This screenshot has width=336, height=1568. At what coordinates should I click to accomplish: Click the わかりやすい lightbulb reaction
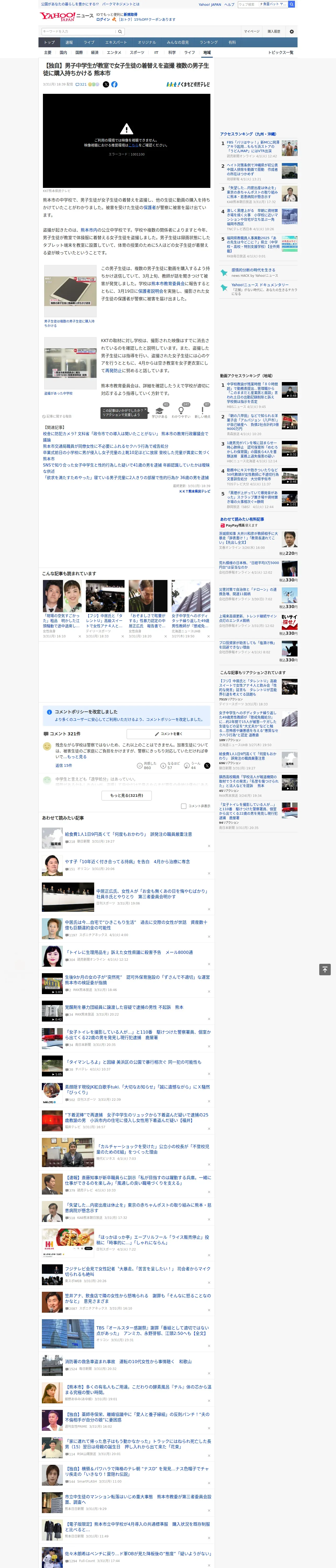[181, 411]
